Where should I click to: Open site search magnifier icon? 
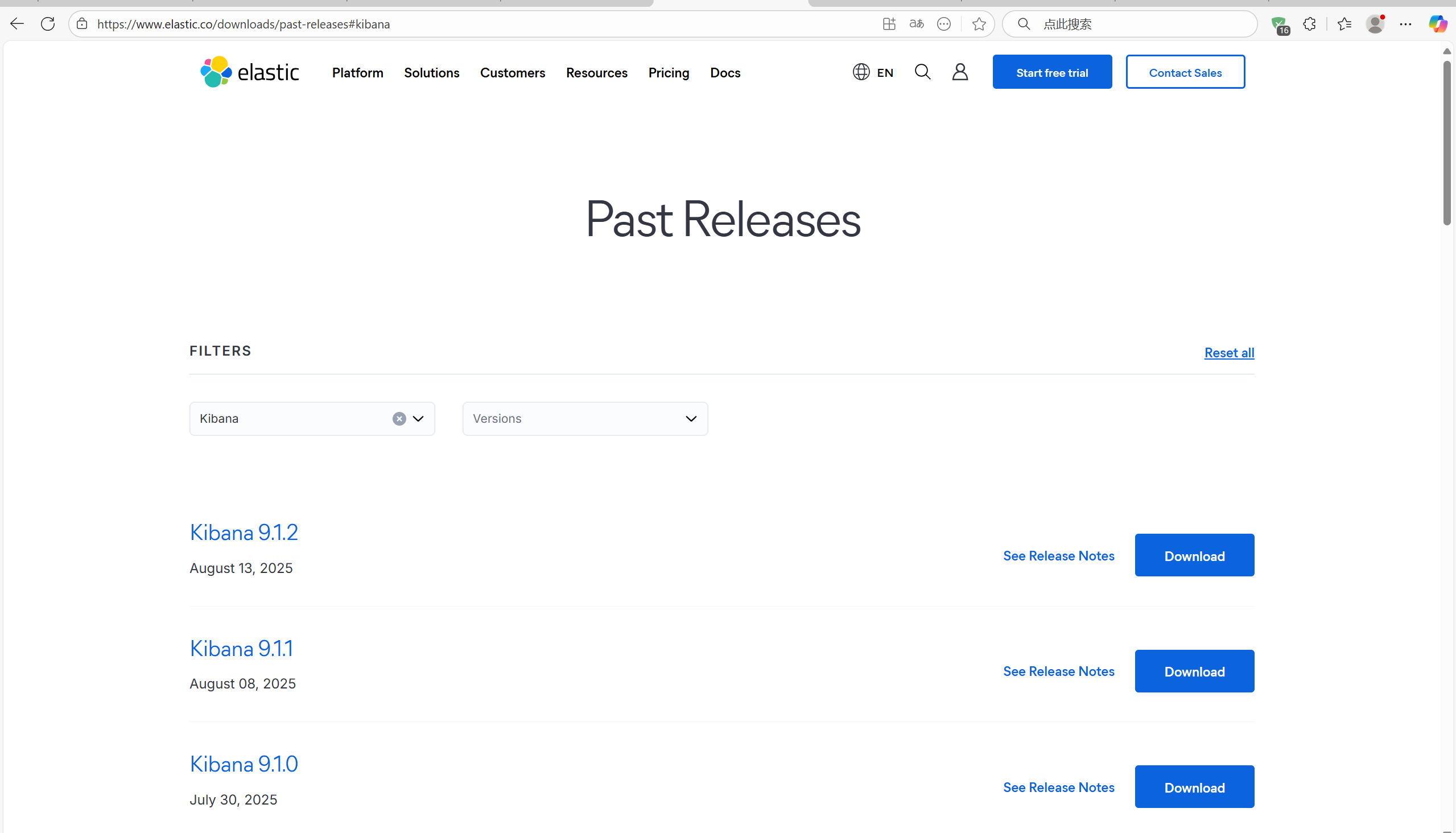[x=923, y=72]
